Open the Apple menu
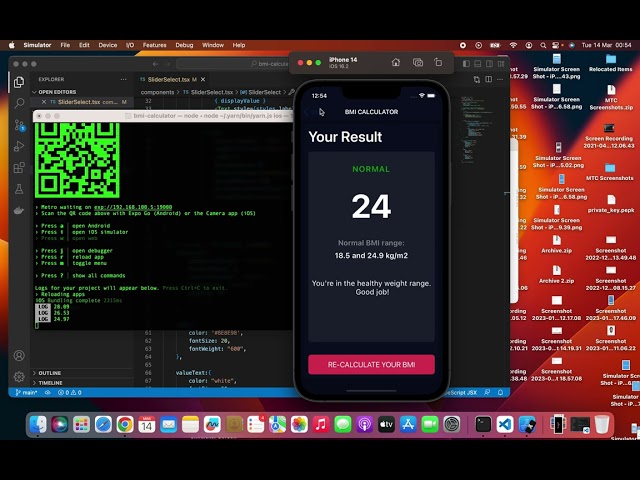640x480 pixels. click(x=11, y=45)
